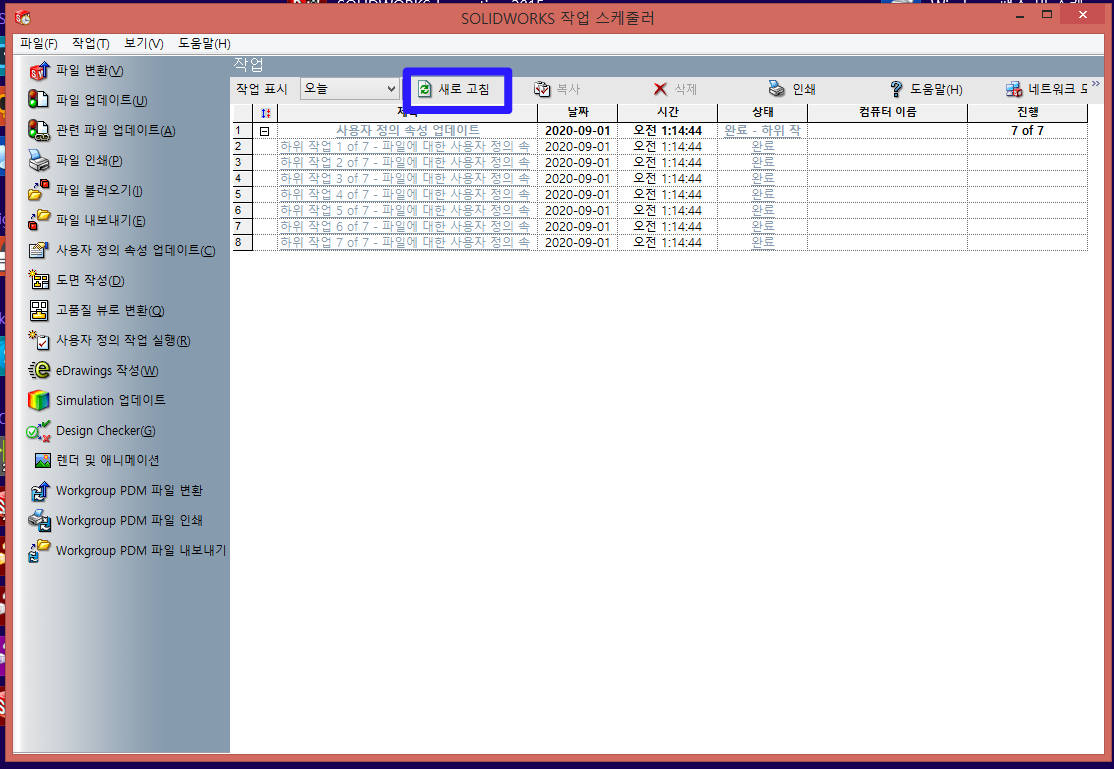Image resolution: width=1114 pixels, height=769 pixels.
Task: Open 도움말 question mark toolbar icon
Action: (896, 89)
